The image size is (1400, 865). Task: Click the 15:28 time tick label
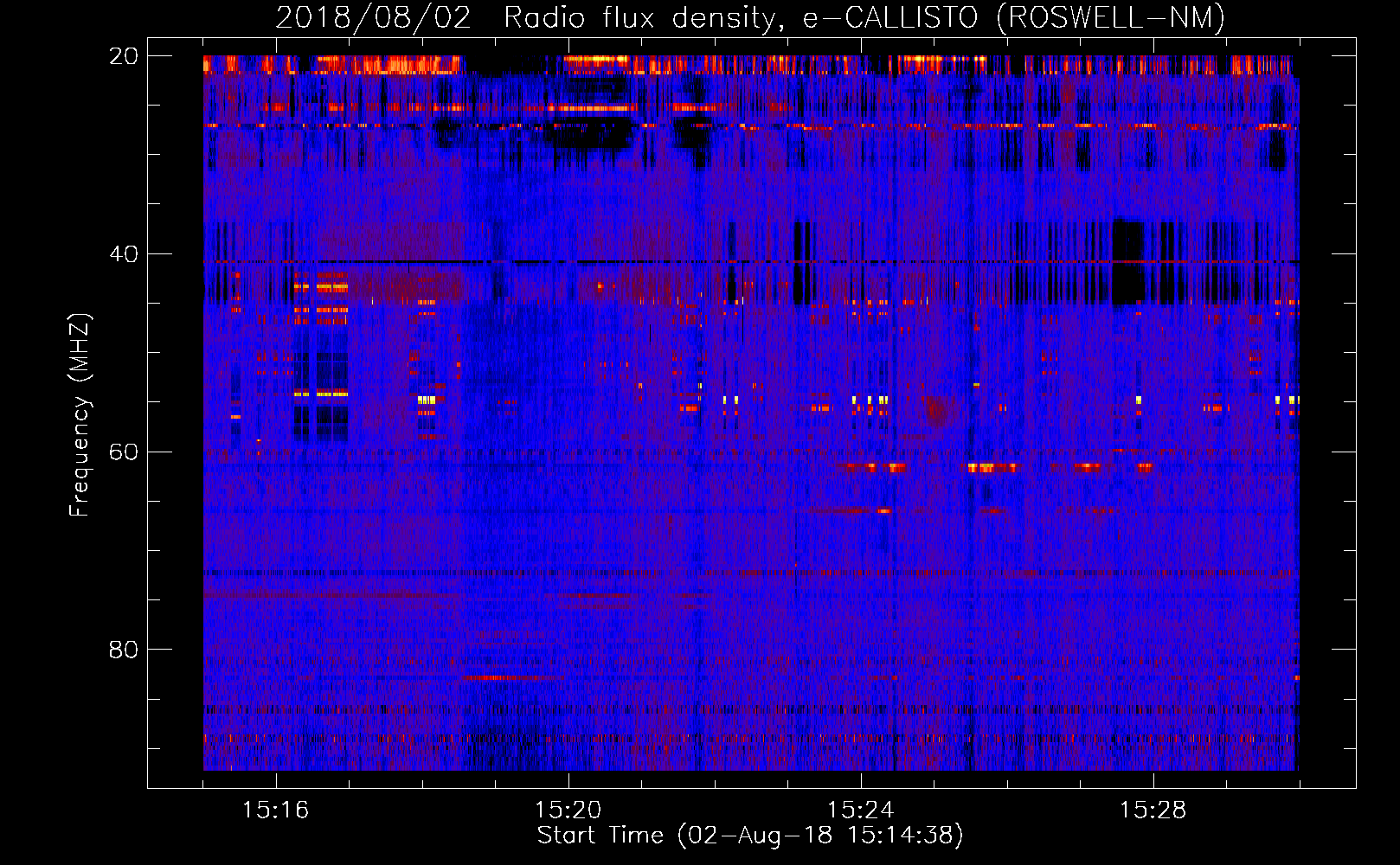point(1153,811)
